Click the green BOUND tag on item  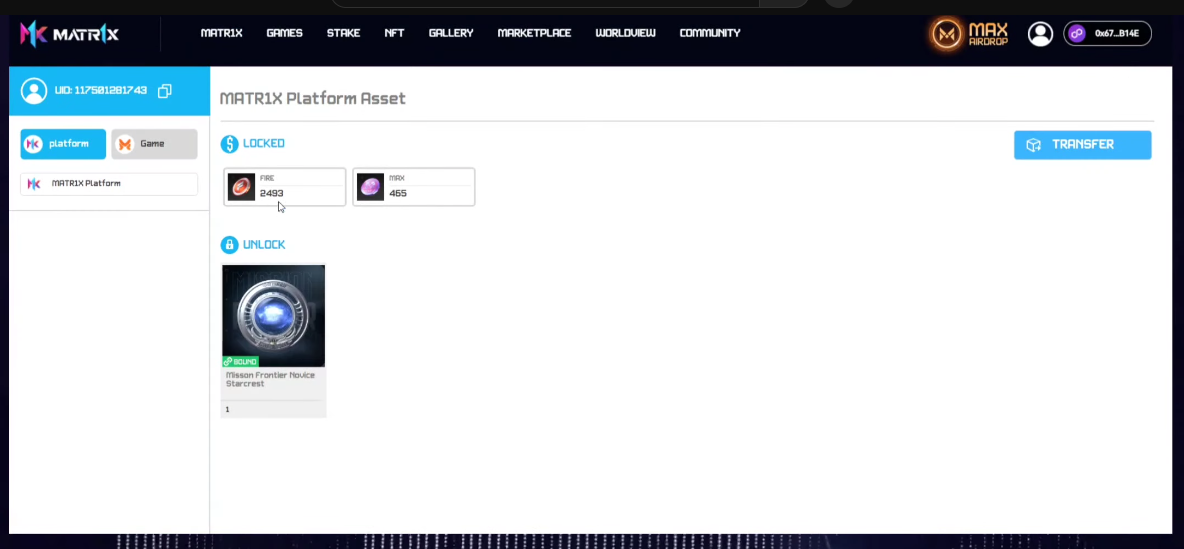pyautogui.click(x=240, y=362)
